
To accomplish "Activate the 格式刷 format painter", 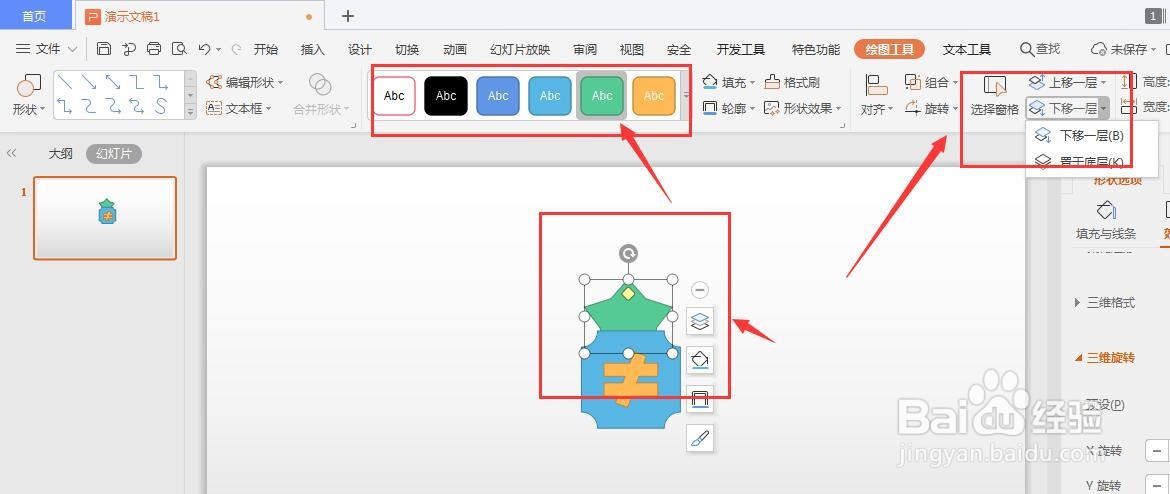I will (x=792, y=82).
